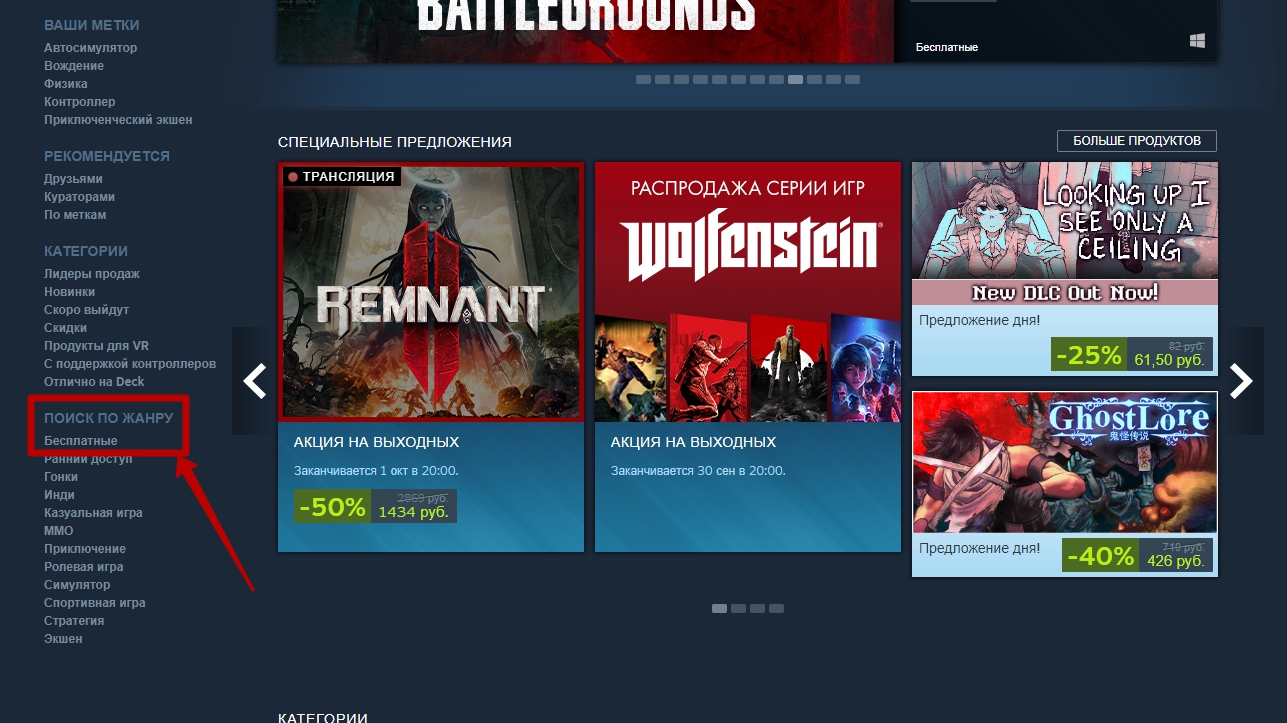
Task: Click the 61,50 руб. price
Action: (x=1169, y=359)
